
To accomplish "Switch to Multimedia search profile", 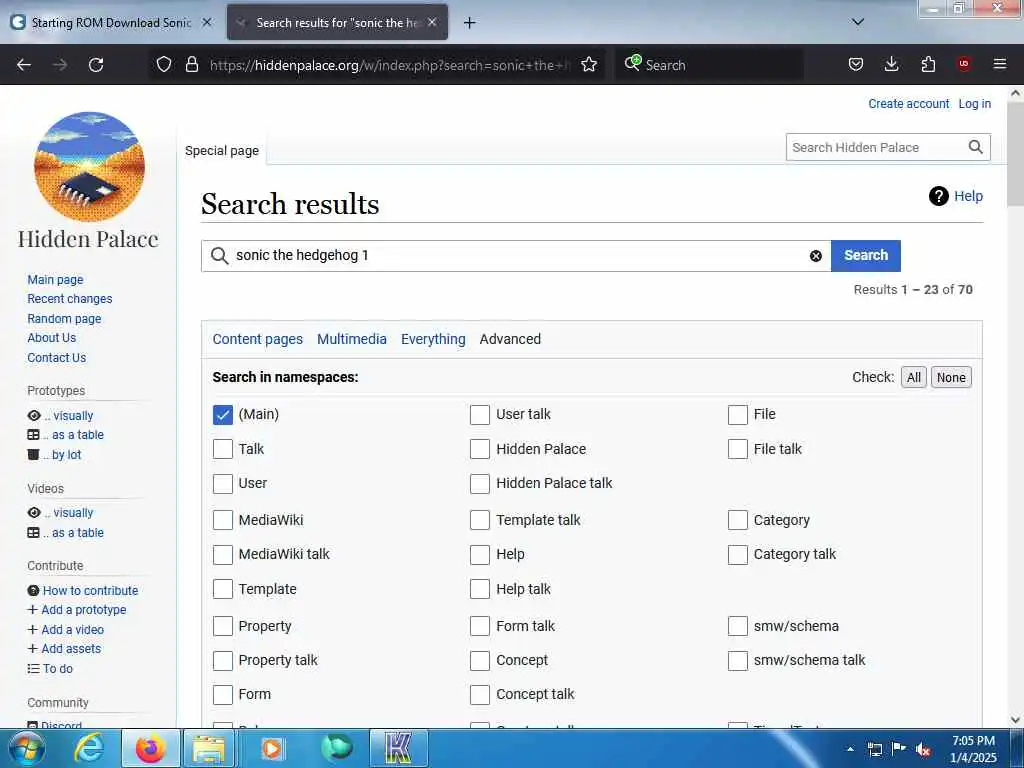I will pyautogui.click(x=352, y=340).
